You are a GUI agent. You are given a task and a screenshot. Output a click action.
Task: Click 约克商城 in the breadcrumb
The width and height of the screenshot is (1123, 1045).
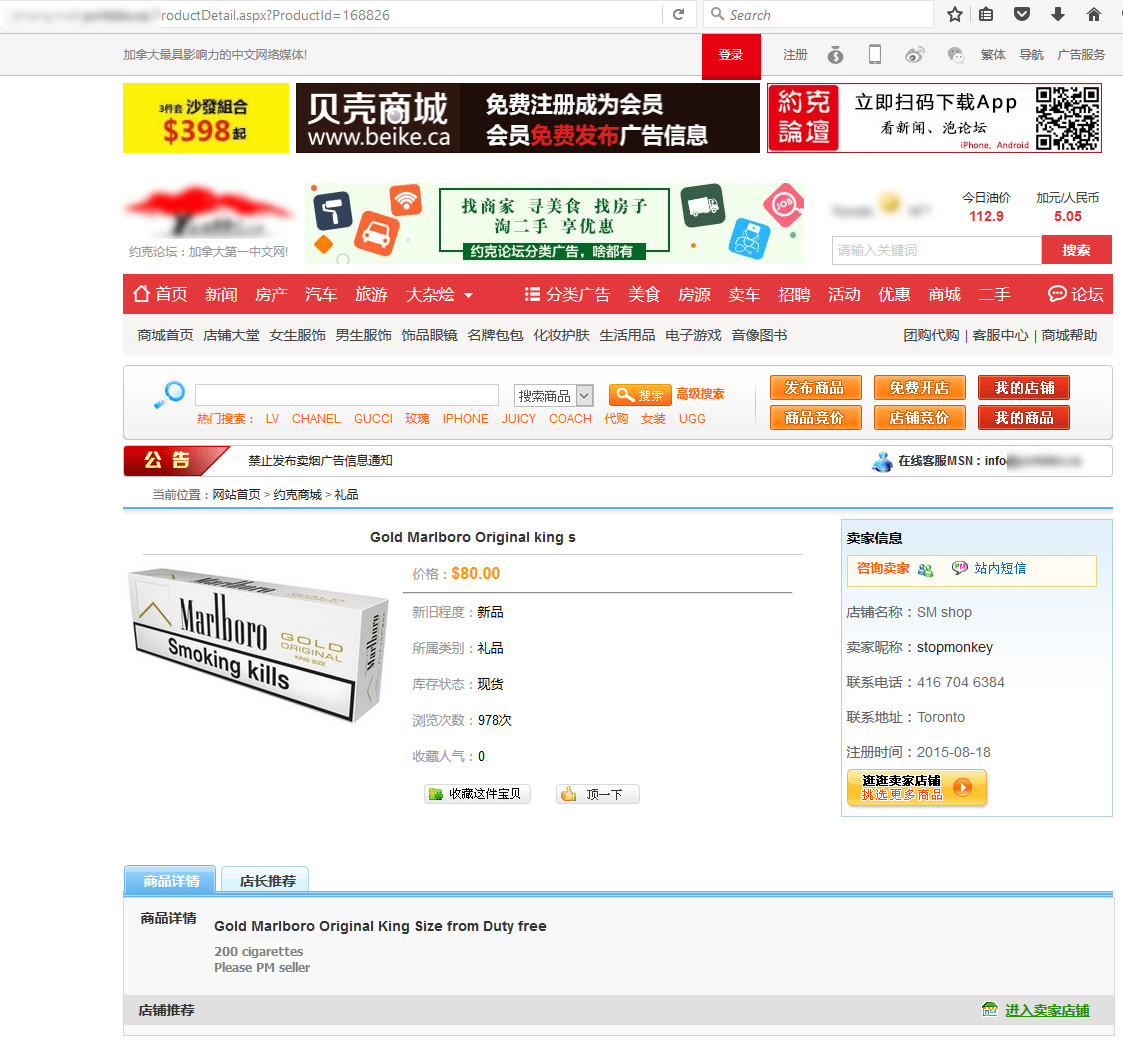point(297,495)
